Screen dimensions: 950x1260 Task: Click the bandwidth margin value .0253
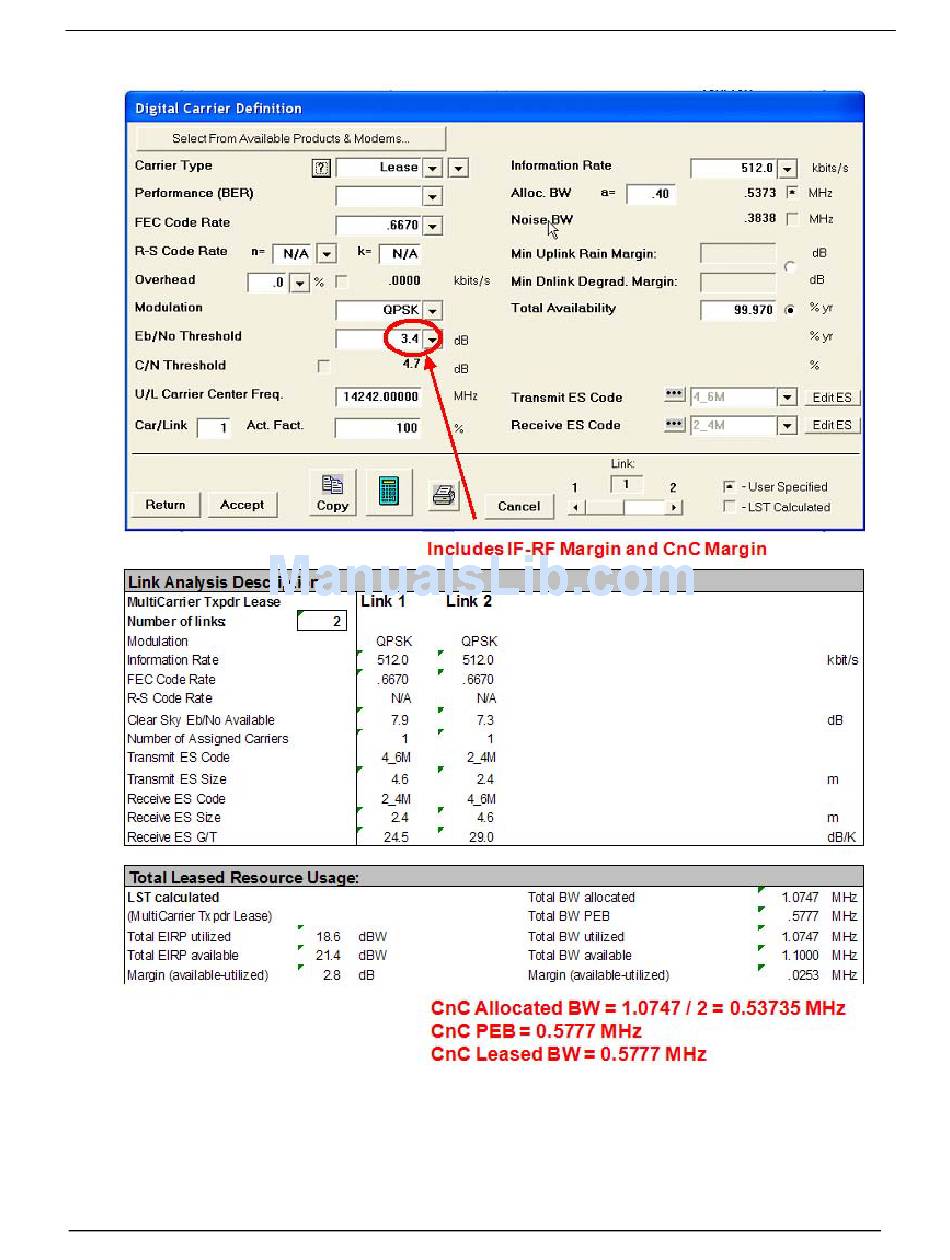coord(804,975)
